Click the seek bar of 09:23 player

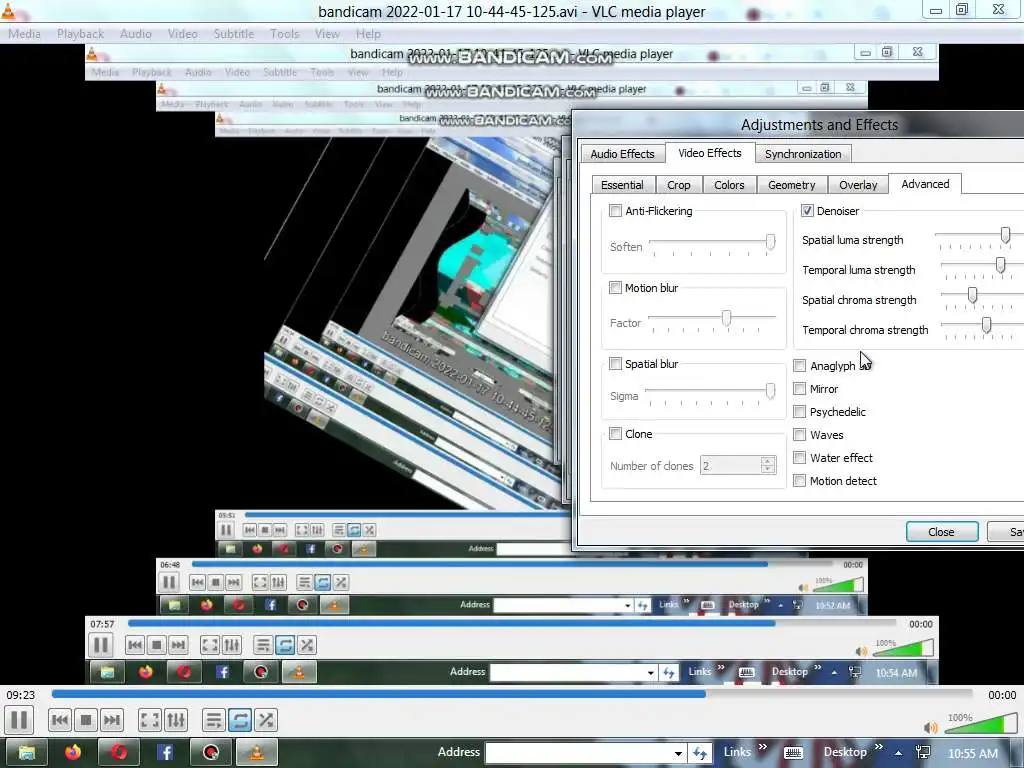[512, 694]
